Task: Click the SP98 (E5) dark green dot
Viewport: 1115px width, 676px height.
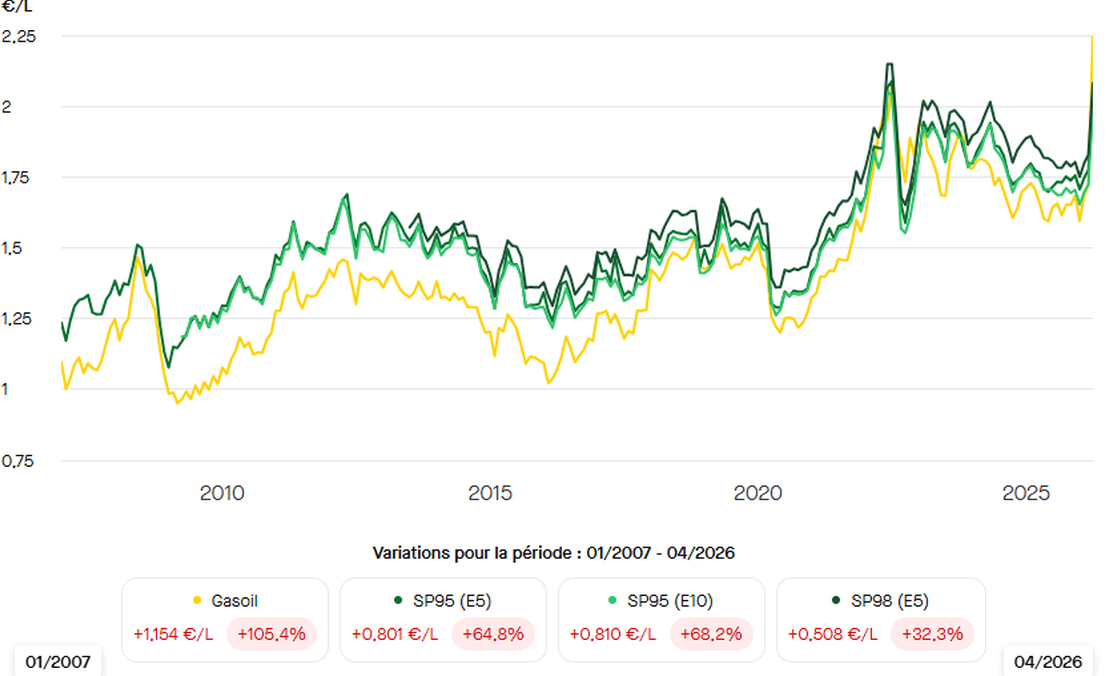Action: click(838, 601)
